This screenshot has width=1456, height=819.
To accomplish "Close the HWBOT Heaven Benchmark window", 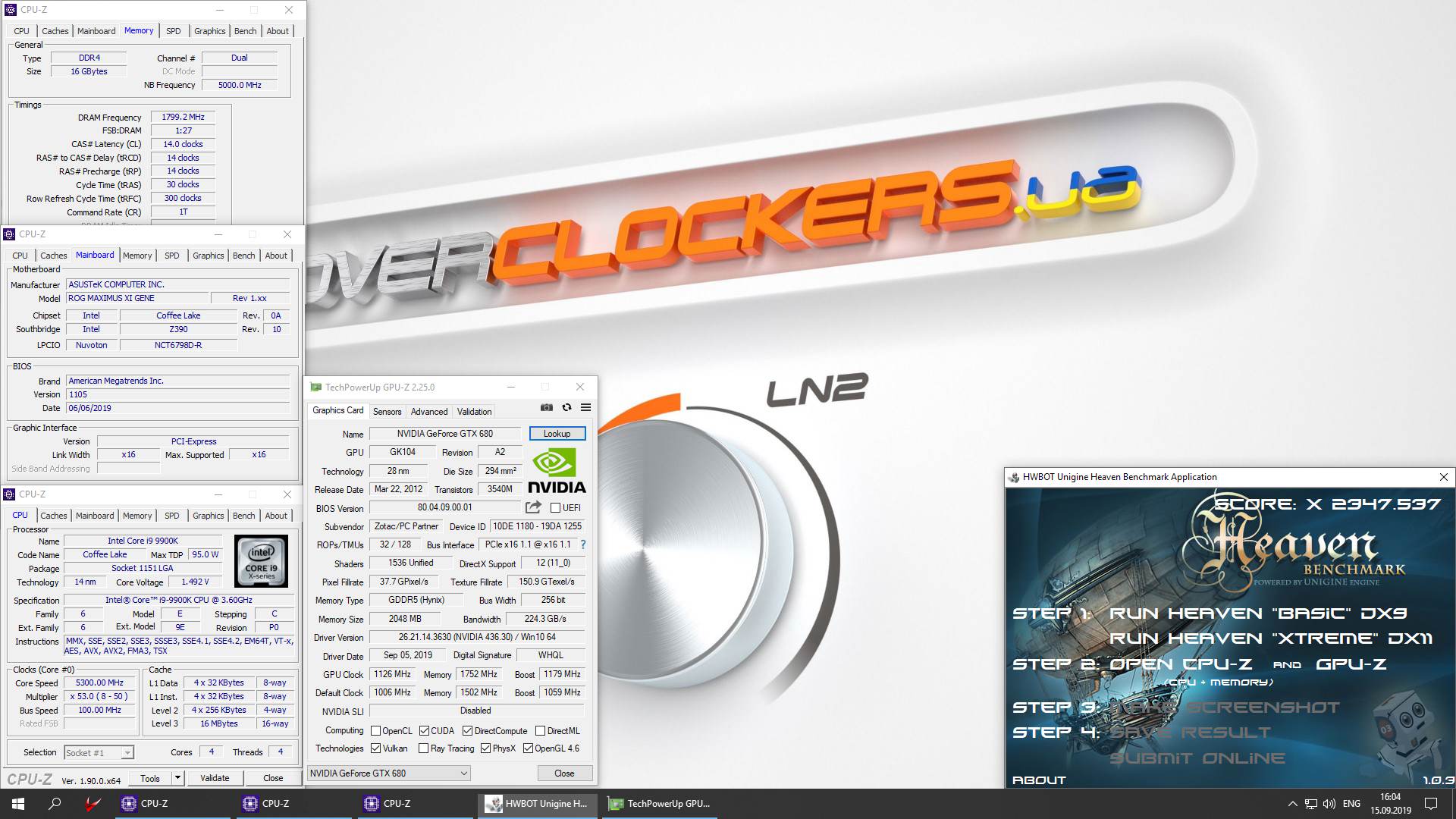I will (x=1444, y=477).
